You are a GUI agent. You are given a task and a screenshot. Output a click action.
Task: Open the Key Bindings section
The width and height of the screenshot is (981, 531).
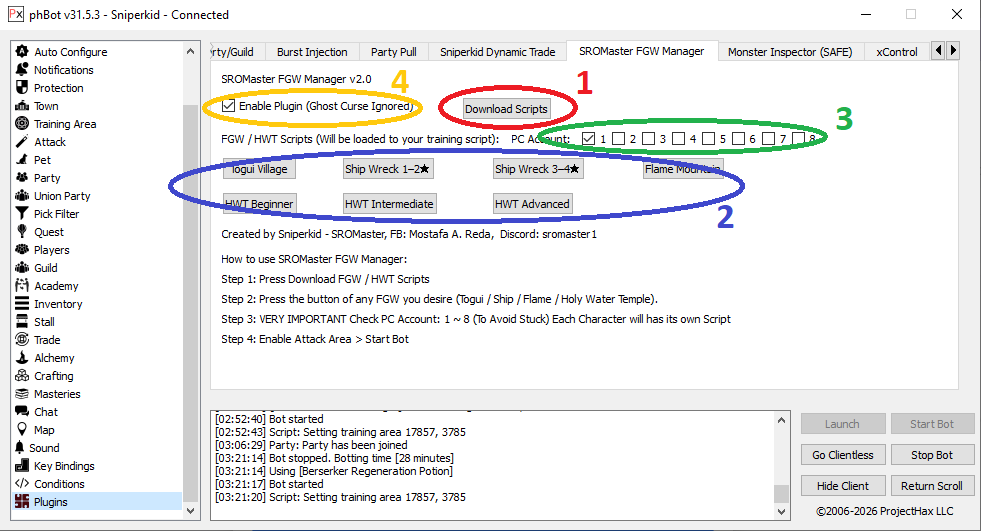pyautogui.click(x=63, y=466)
